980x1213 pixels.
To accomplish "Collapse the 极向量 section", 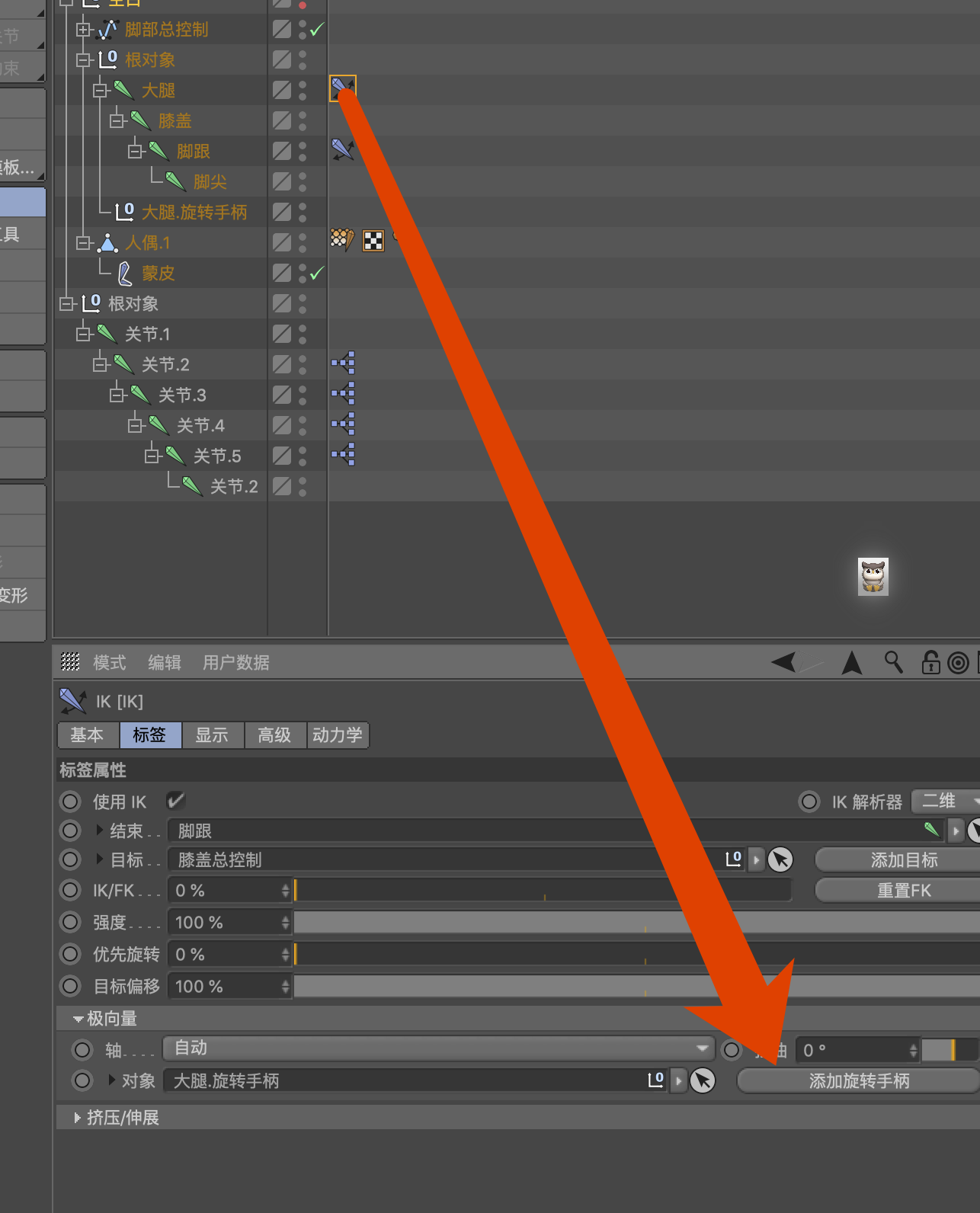I will [x=78, y=1019].
